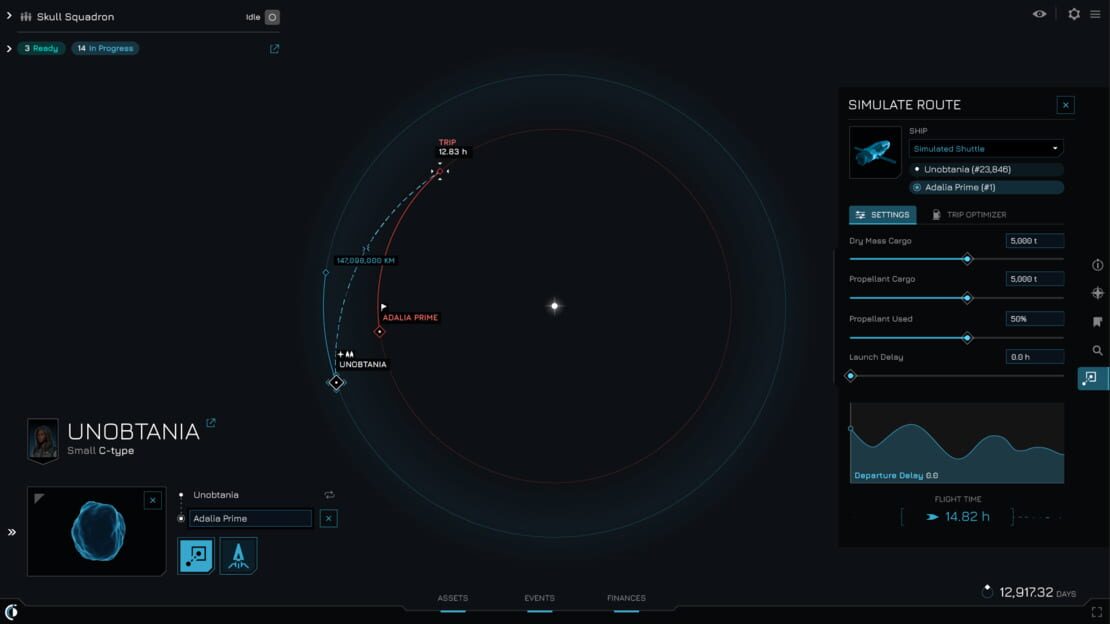This screenshot has width=1110, height=624.
Task: Open the info icon in right sidebar
Action: pos(1097,265)
